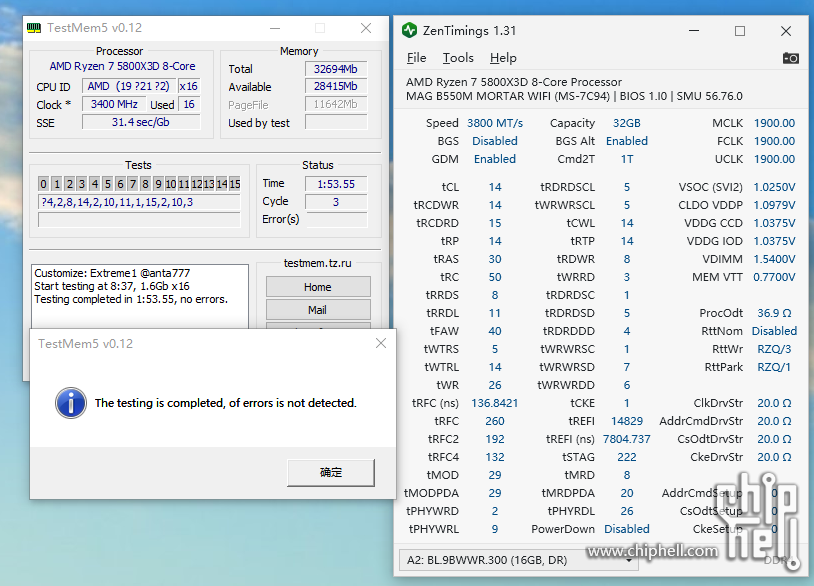Viewport: 814px width, 586px height.
Task: Click the test progress bar under the sequence
Action: pos(139,220)
